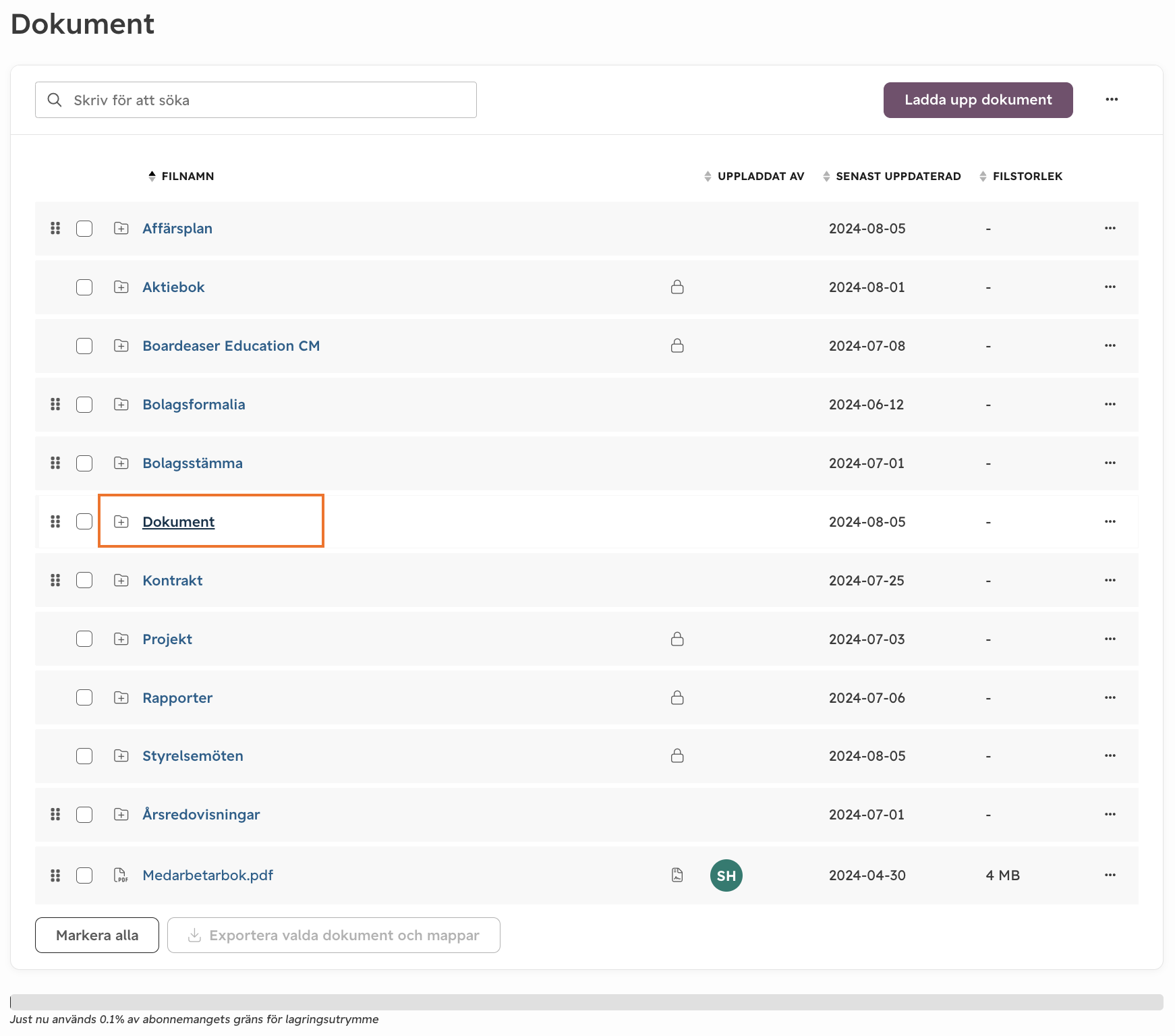1175x1036 pixels.
Task: Click the lock icon on Boardeaser Education CM row
Action: 677,346
